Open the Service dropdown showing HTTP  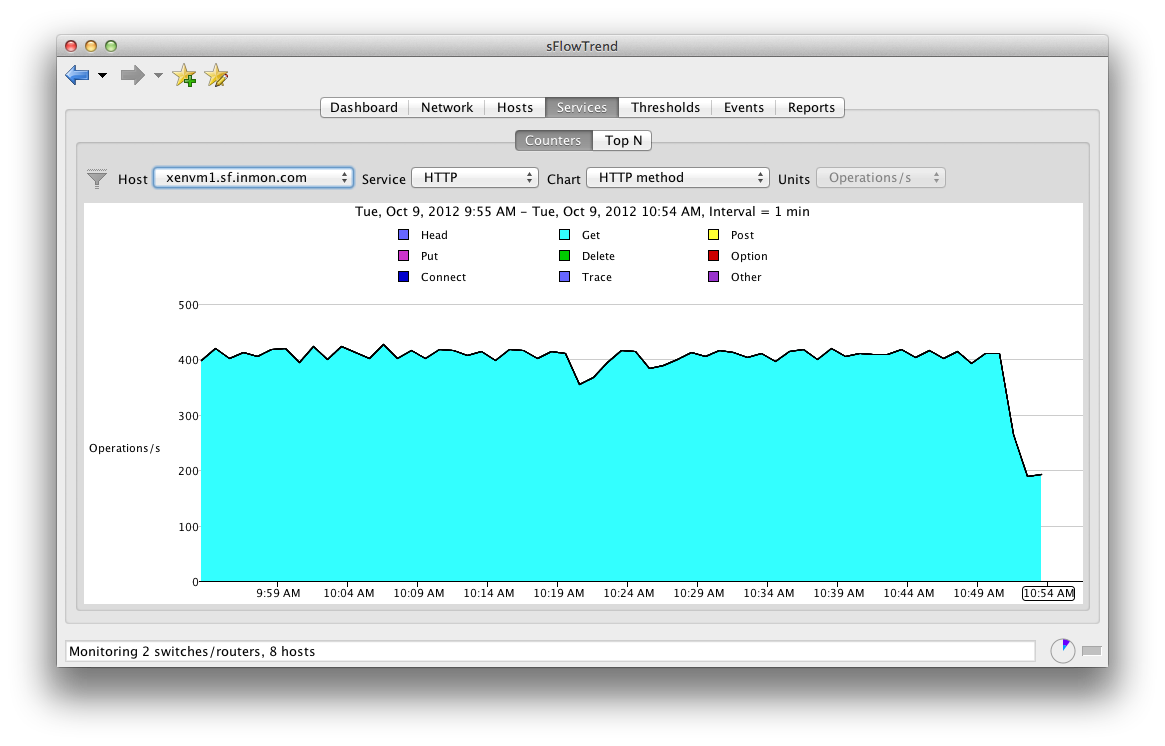(475, 177)
